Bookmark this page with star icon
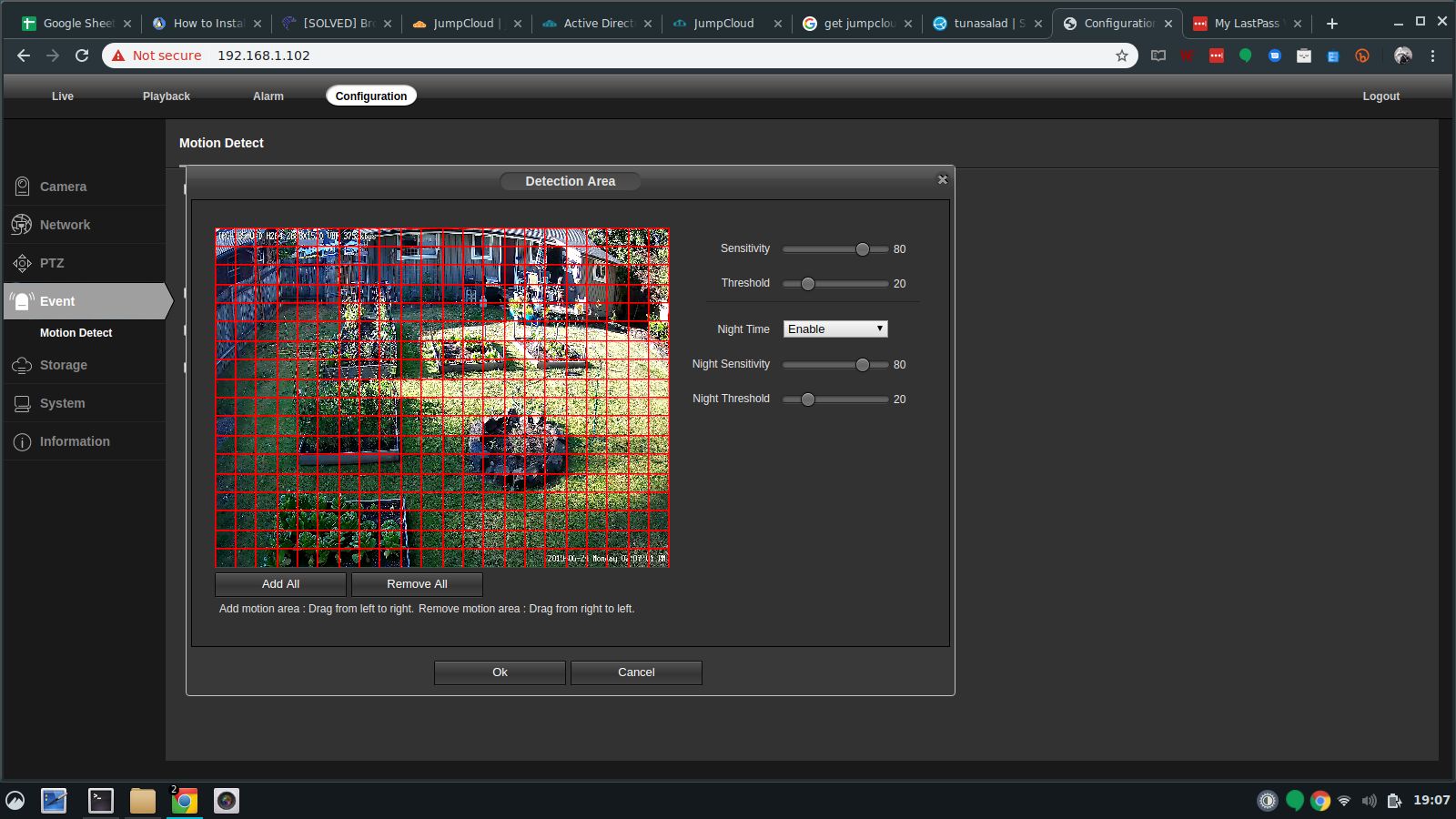The height and width of the screenshot is (819, 1456). point(1121,56)
